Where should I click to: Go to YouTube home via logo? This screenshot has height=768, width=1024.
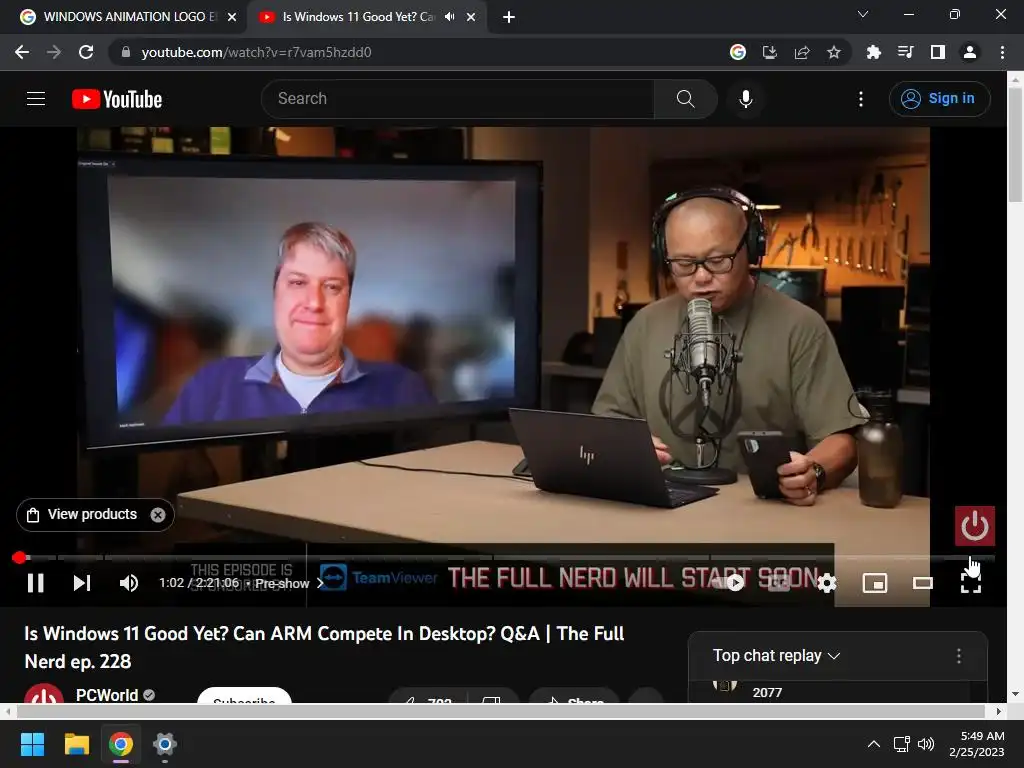(x=117, y=99)
